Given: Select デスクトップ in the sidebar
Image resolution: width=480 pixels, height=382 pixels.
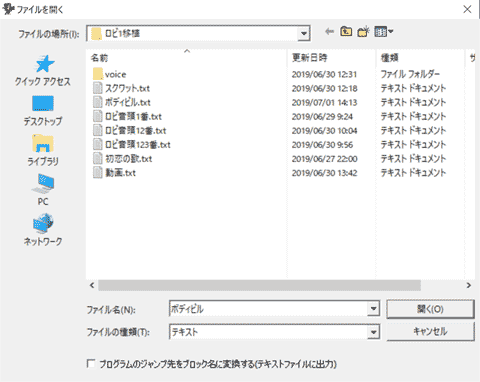Looking at the screenshot, I should [43, 111].
